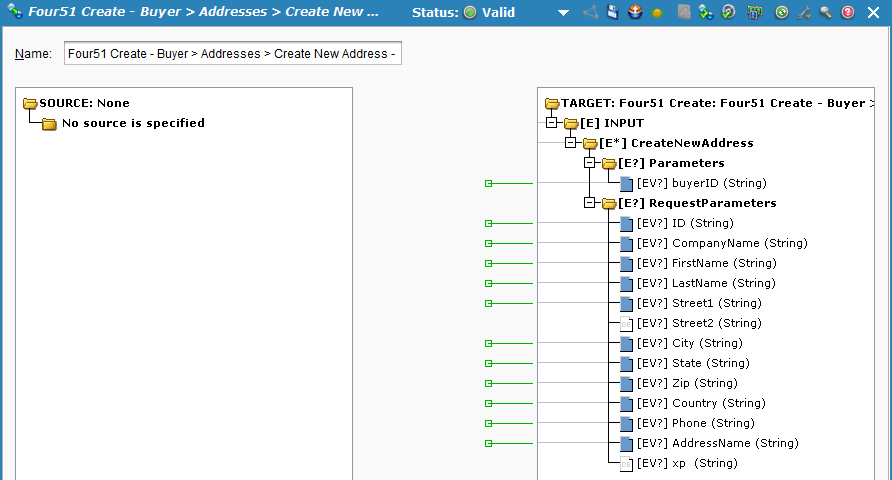Click the SOURCE: None folder icon
This screenshot has height=480, width=892.
[30, 103]
